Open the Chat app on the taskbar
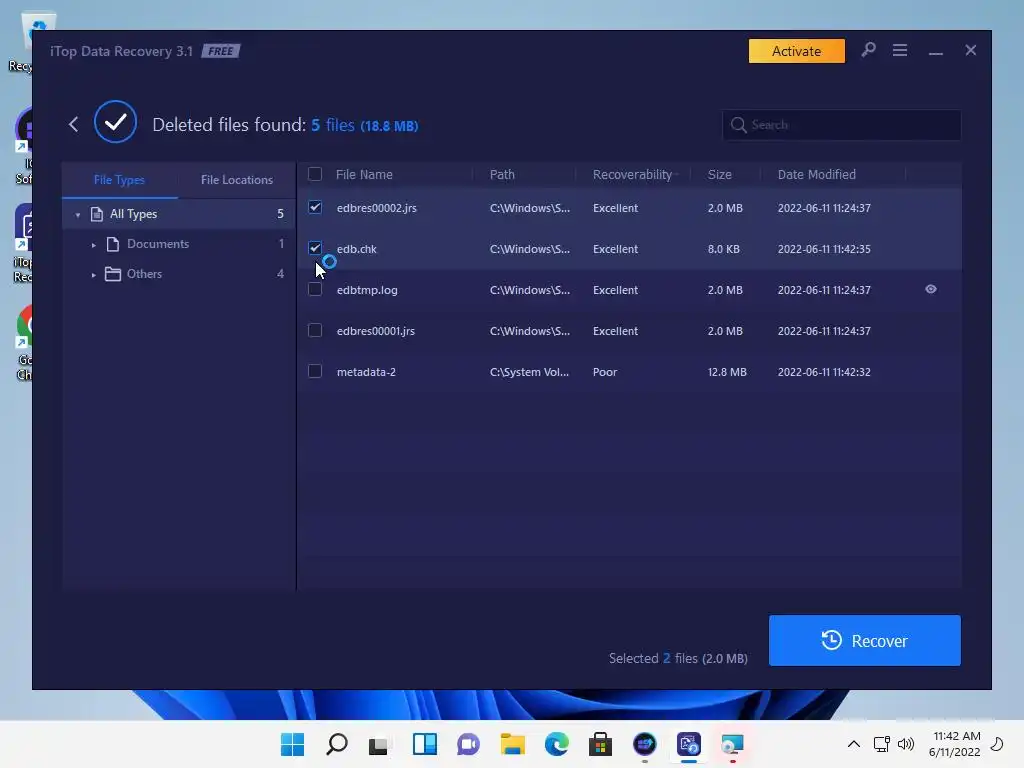The height and width of the screenshot is (768, 1024). (x=468, y=744)
